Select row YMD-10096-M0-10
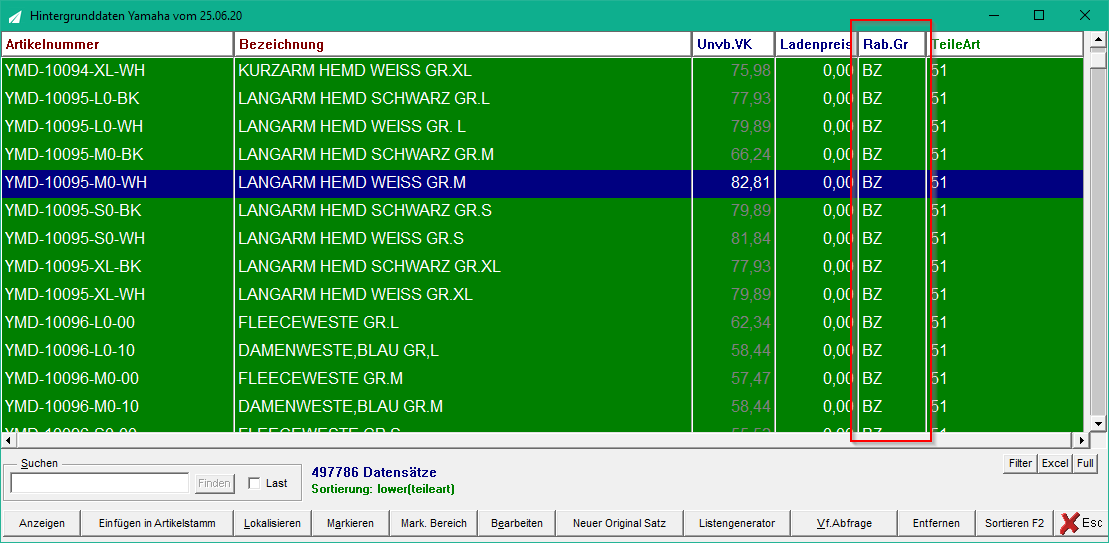The height and width of the screenshot is (543, 1109). [x=542, y=407]
